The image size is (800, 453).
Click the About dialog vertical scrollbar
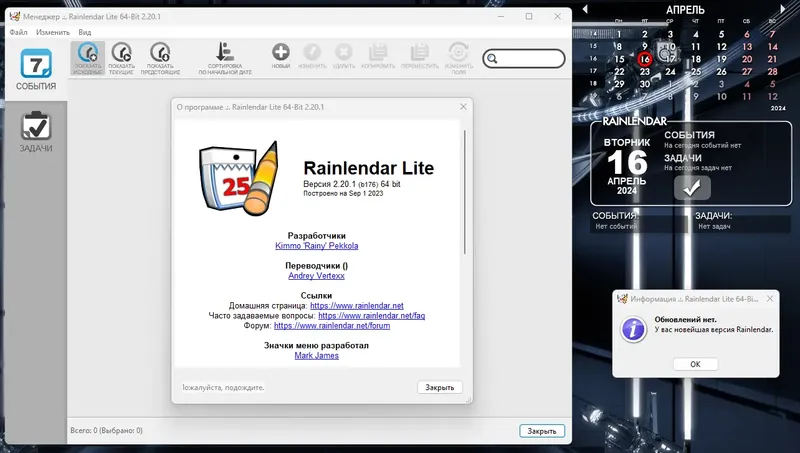(x=464, y=192)
